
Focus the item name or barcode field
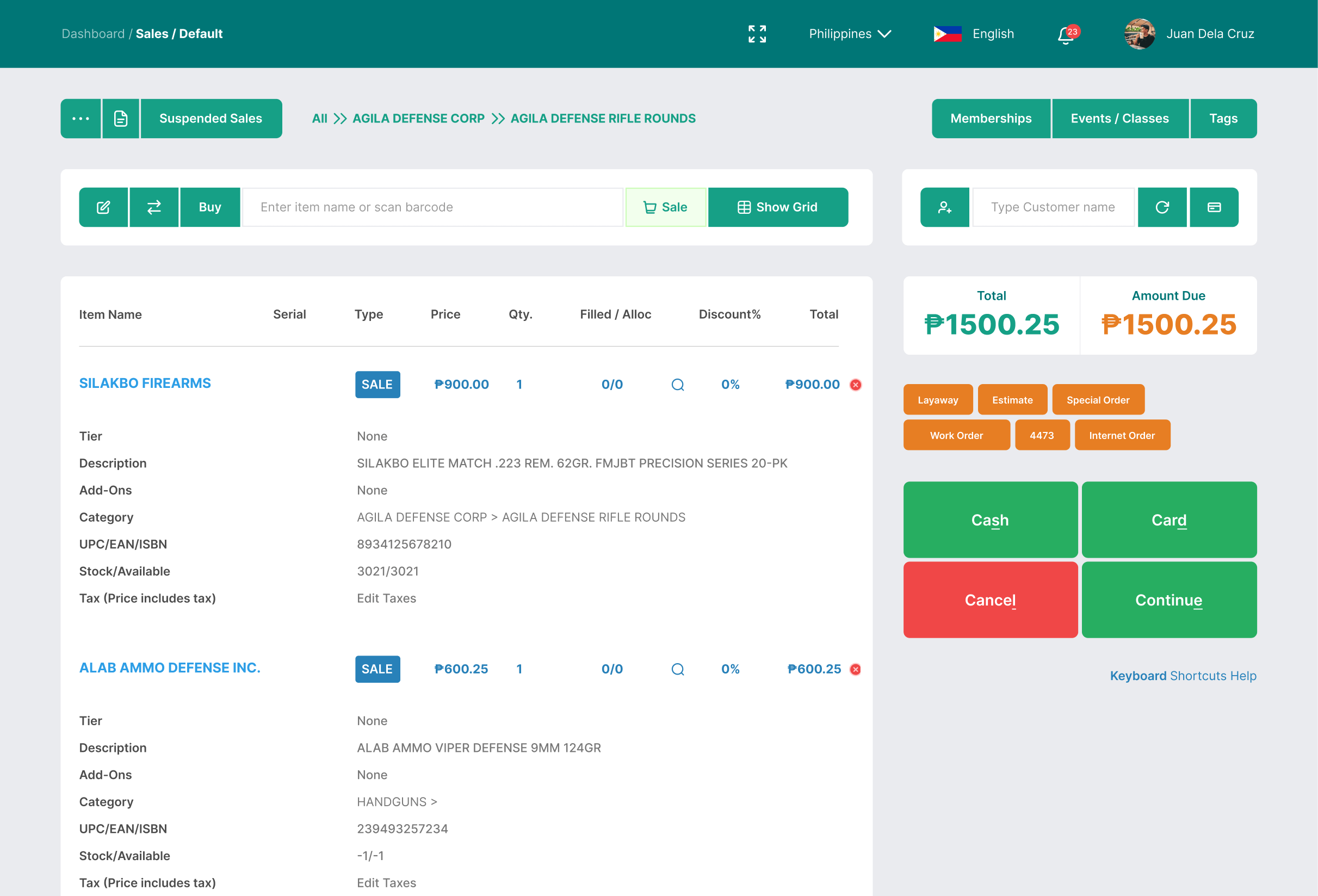(433, 208)
